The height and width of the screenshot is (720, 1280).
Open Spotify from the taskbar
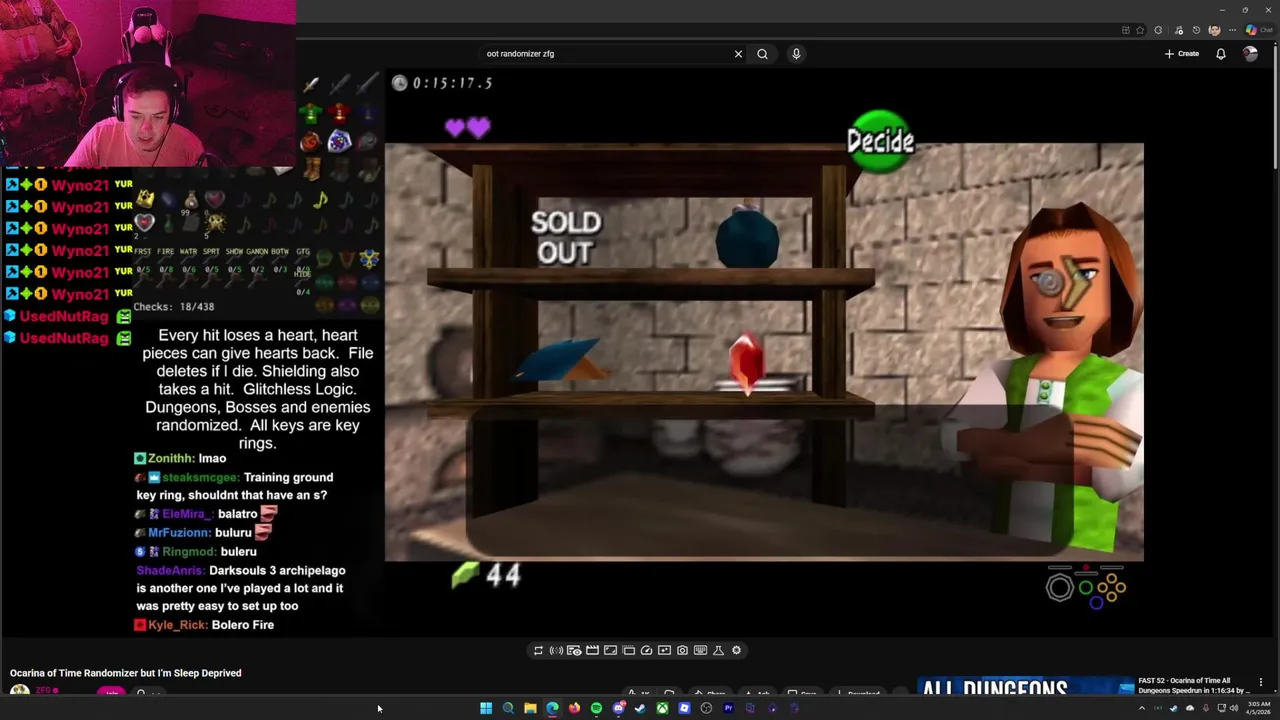coord(596,708)
